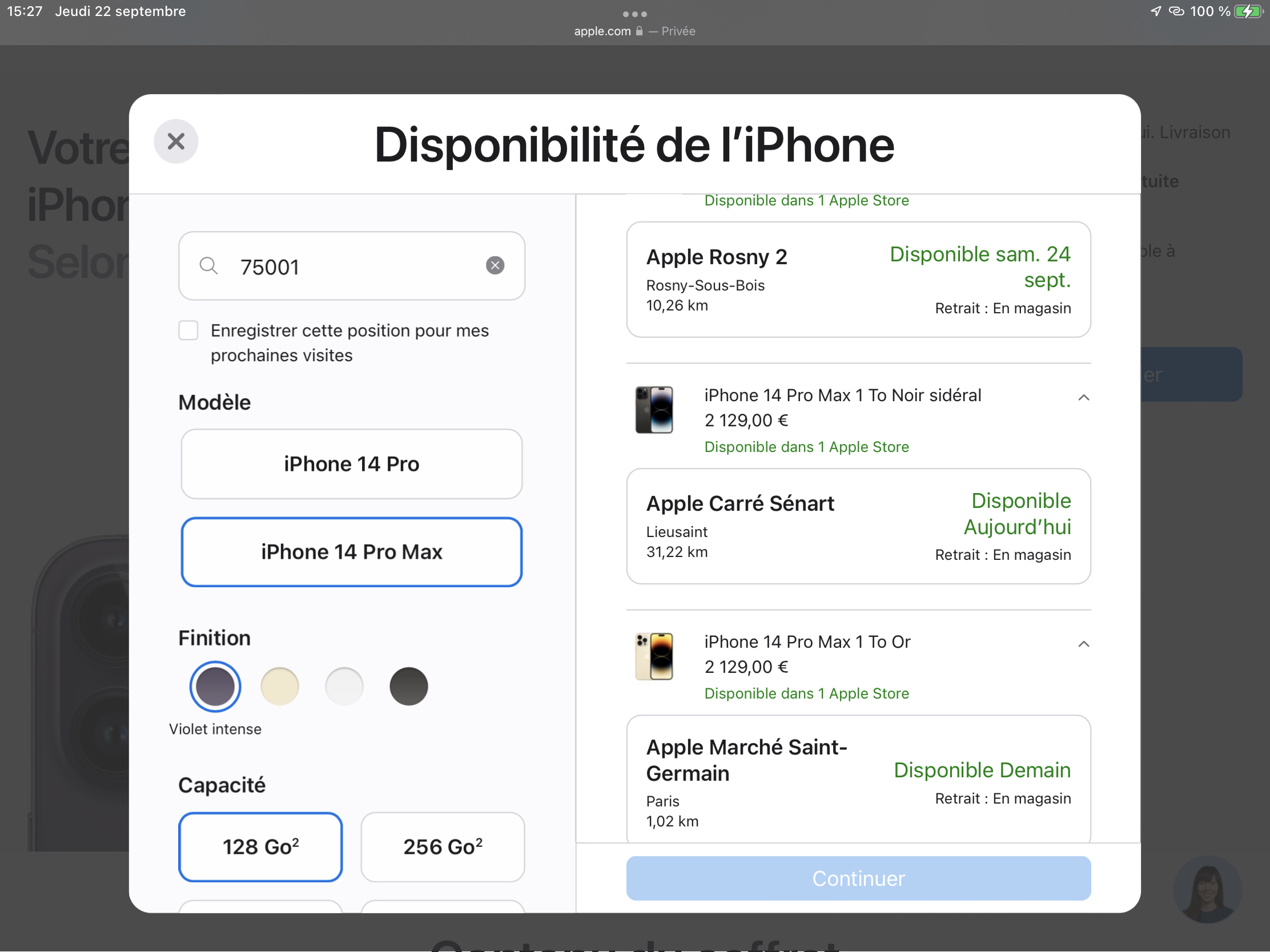This screenshot has width=1270, height=952.
Task: Tap the battery status icon
Action: click(x=1248, y=11)
